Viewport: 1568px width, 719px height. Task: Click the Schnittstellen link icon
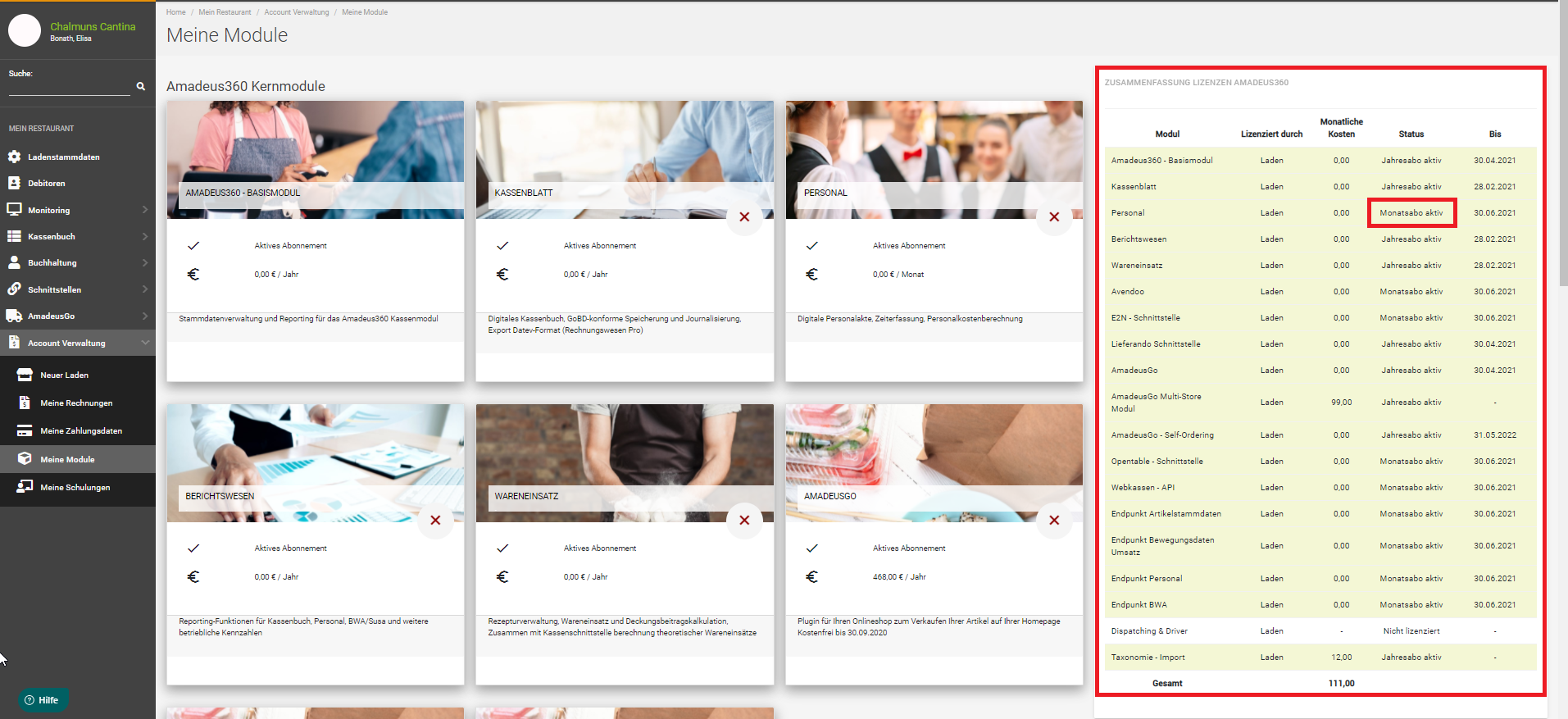pos(14,289)
